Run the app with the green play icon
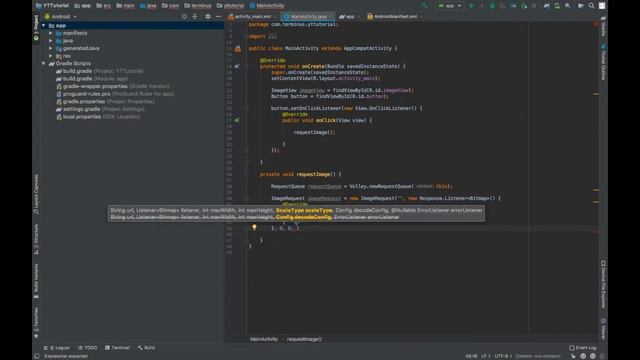The height and width of the screenshot is (360, 640). point(471,6)
